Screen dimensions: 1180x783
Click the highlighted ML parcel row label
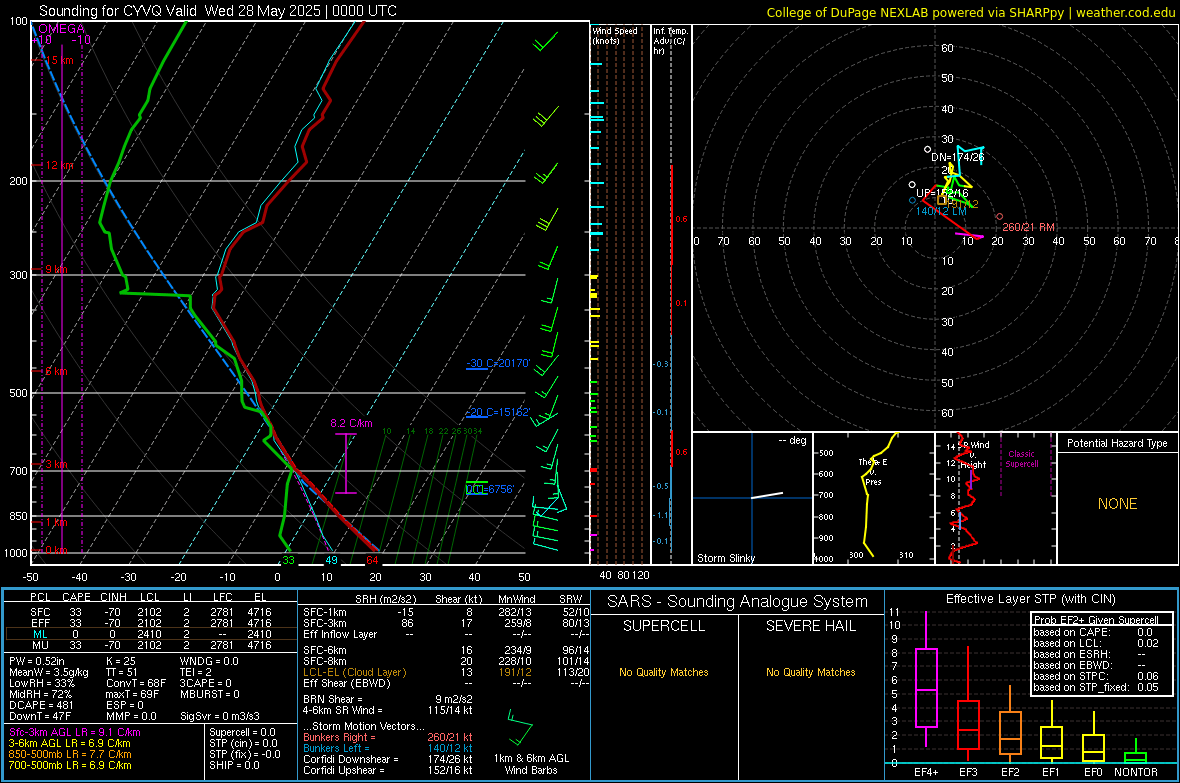pos(40,634)
